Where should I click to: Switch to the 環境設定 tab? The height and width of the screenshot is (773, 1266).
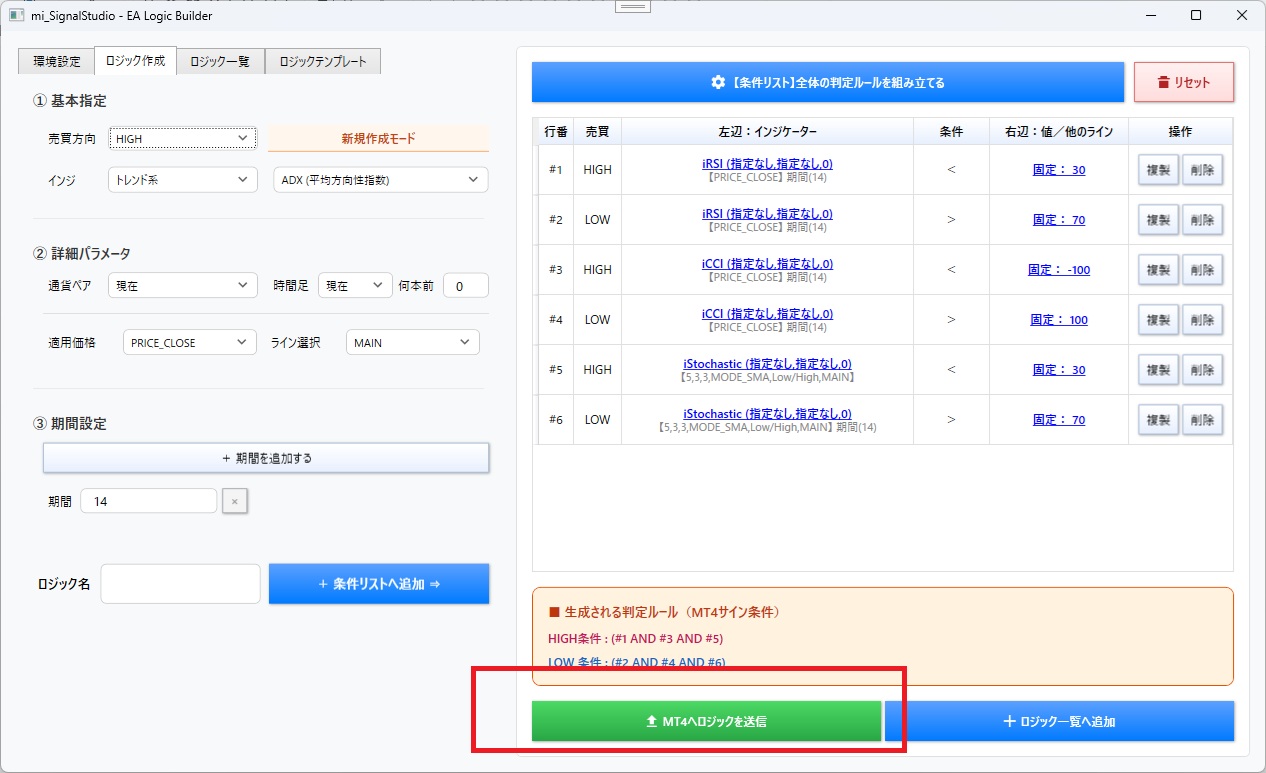coord(56,61)
